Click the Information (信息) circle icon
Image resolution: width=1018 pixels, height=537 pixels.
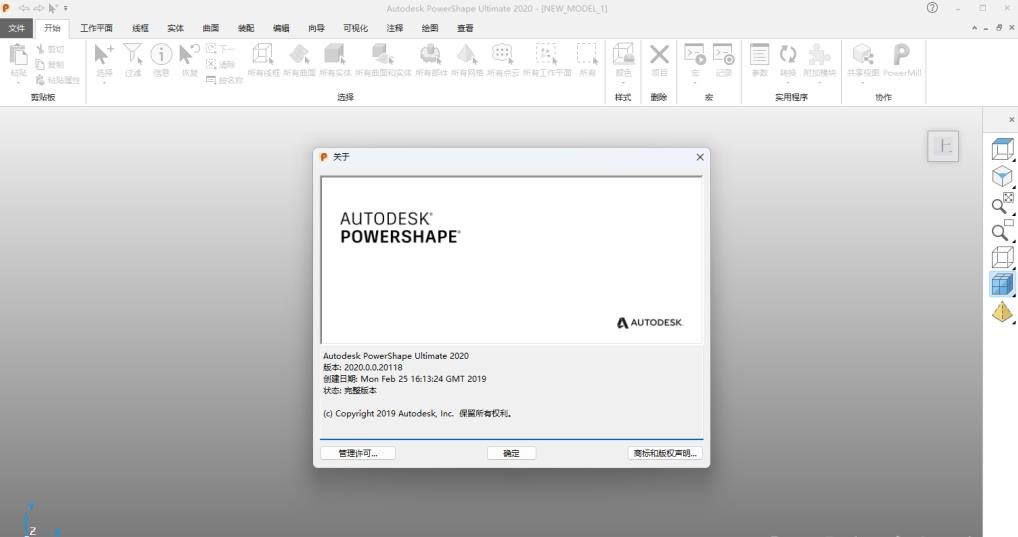(x=161, y=55)
